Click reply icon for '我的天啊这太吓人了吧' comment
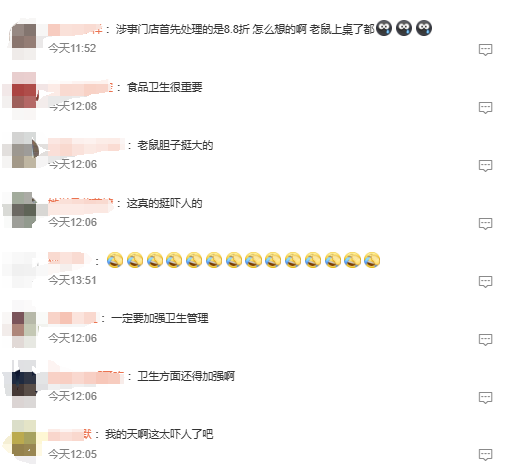 tap(485, 455)
